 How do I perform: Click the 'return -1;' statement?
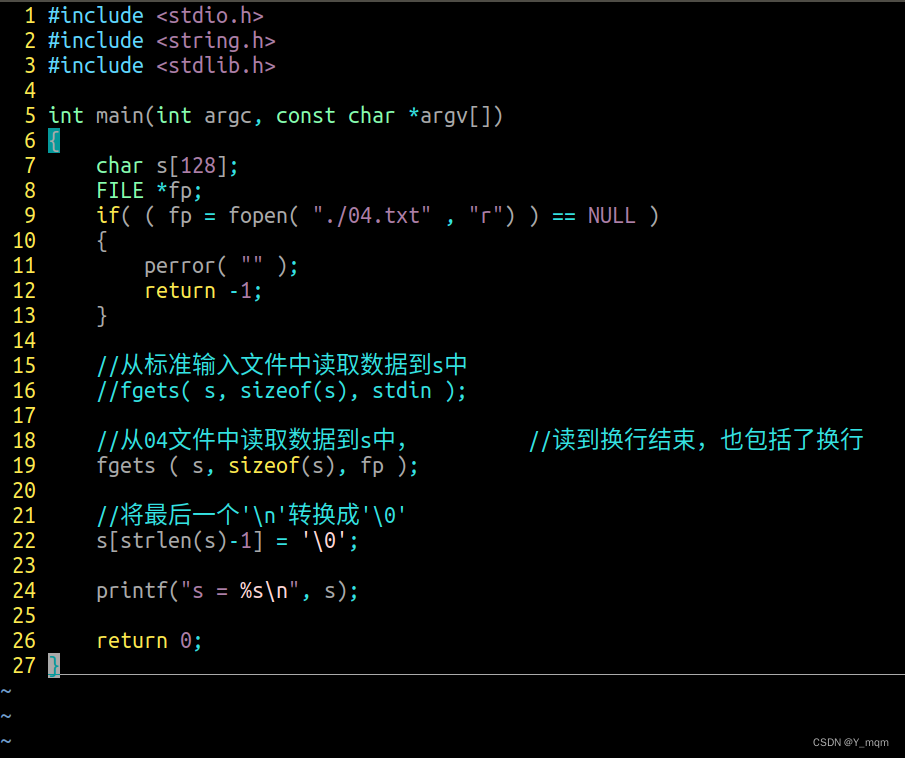tap(203, 291)
